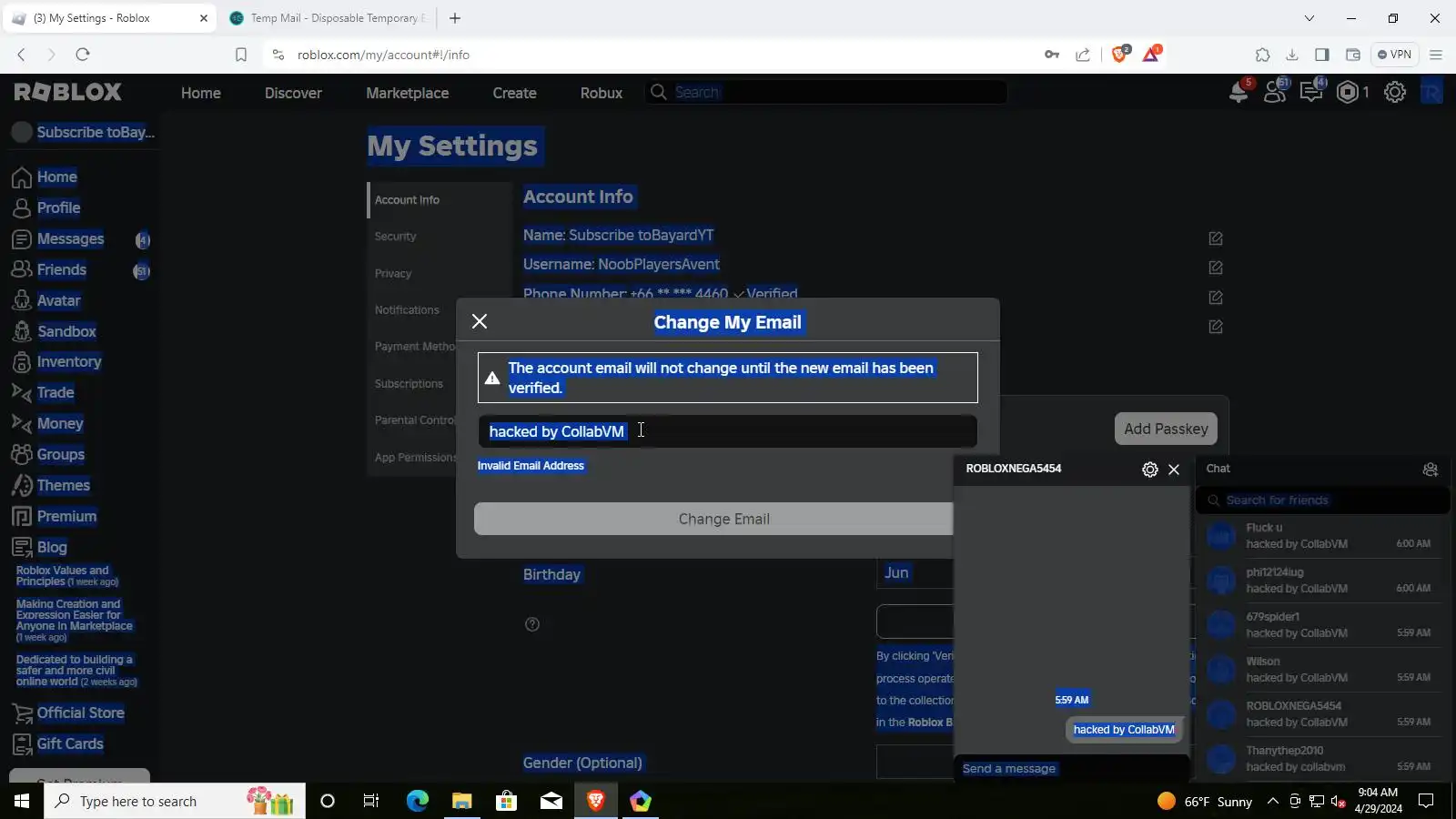Click the 'Send a message' chat input
Screen dimensions: 1456x819
[x=1071, y=769]
